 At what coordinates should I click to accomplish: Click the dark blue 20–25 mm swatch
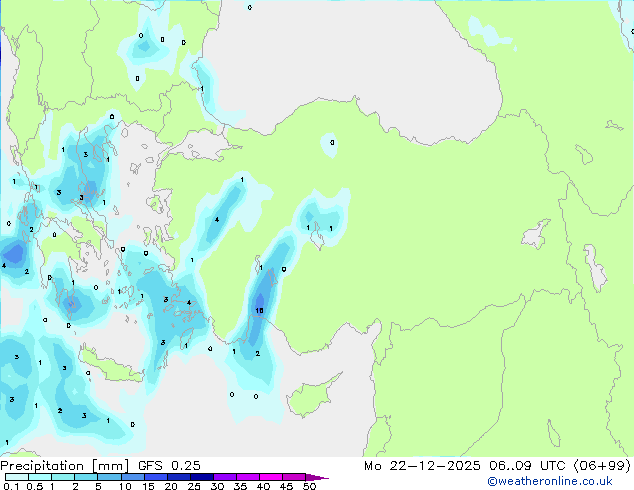tap(182, 477)
